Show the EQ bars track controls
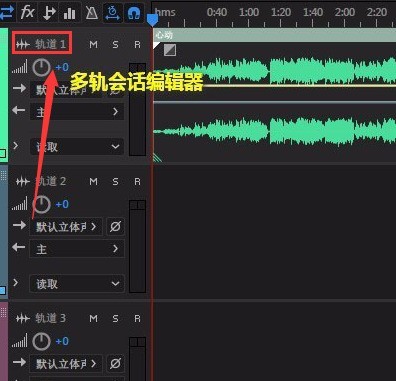This screenshot has width=396, height=381. tap(69, 12)
